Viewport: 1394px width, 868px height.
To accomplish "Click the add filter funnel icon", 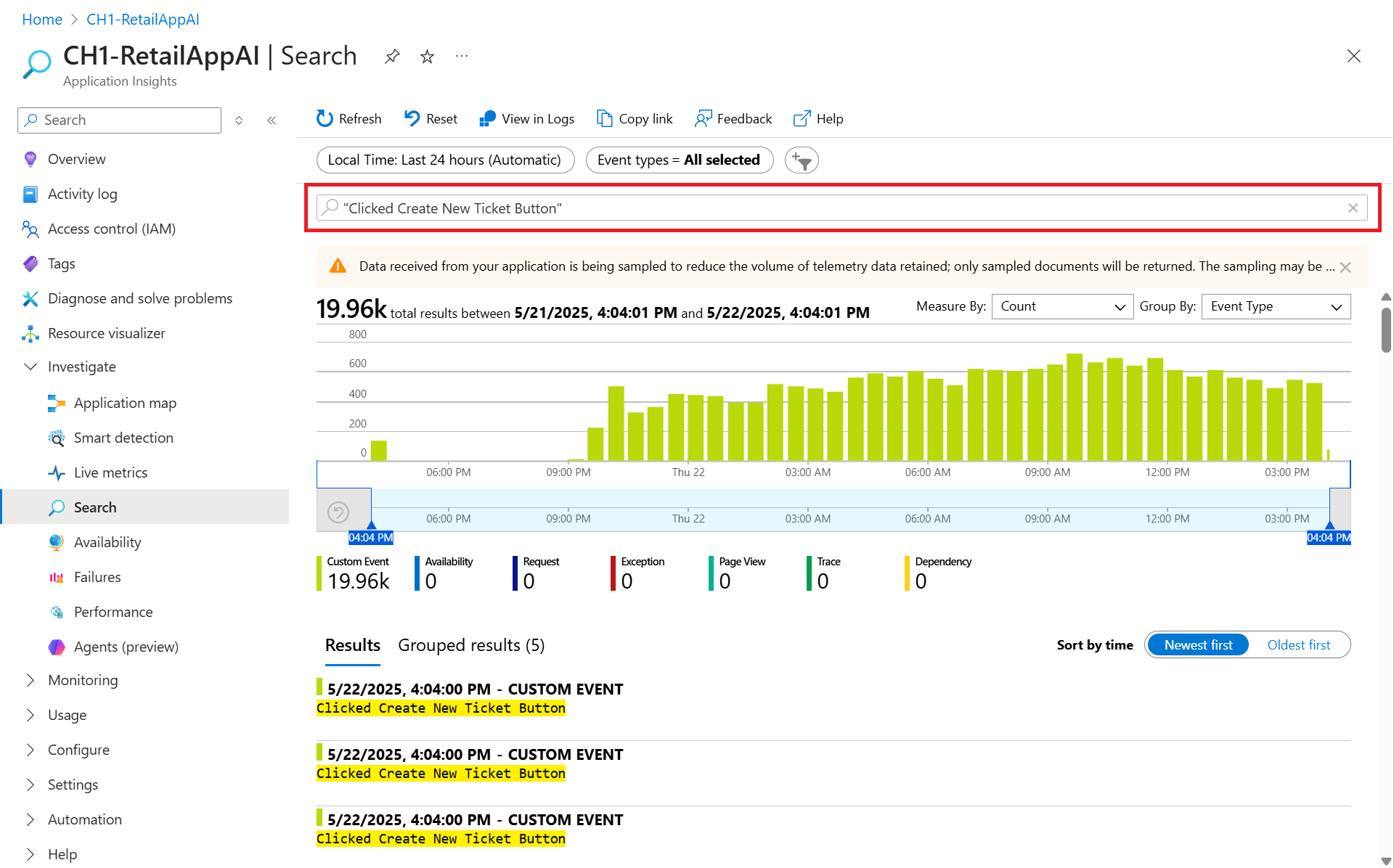I will (x=802, y=160).
